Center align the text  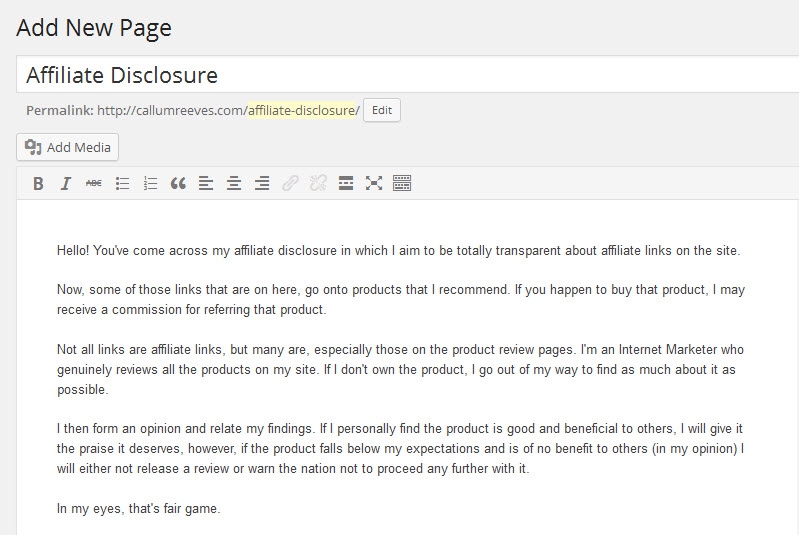[234, 183]
